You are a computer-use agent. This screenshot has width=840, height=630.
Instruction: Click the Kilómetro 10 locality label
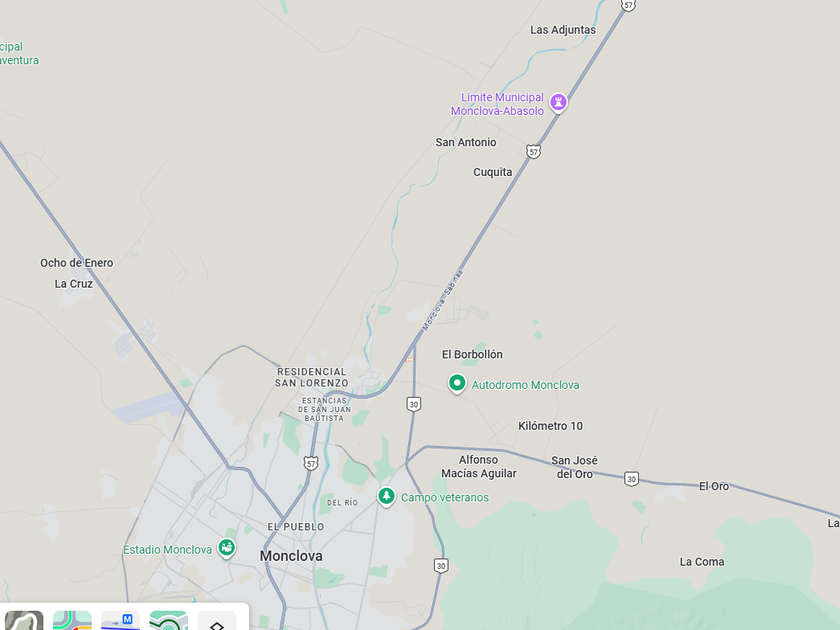tap(550, 426)
